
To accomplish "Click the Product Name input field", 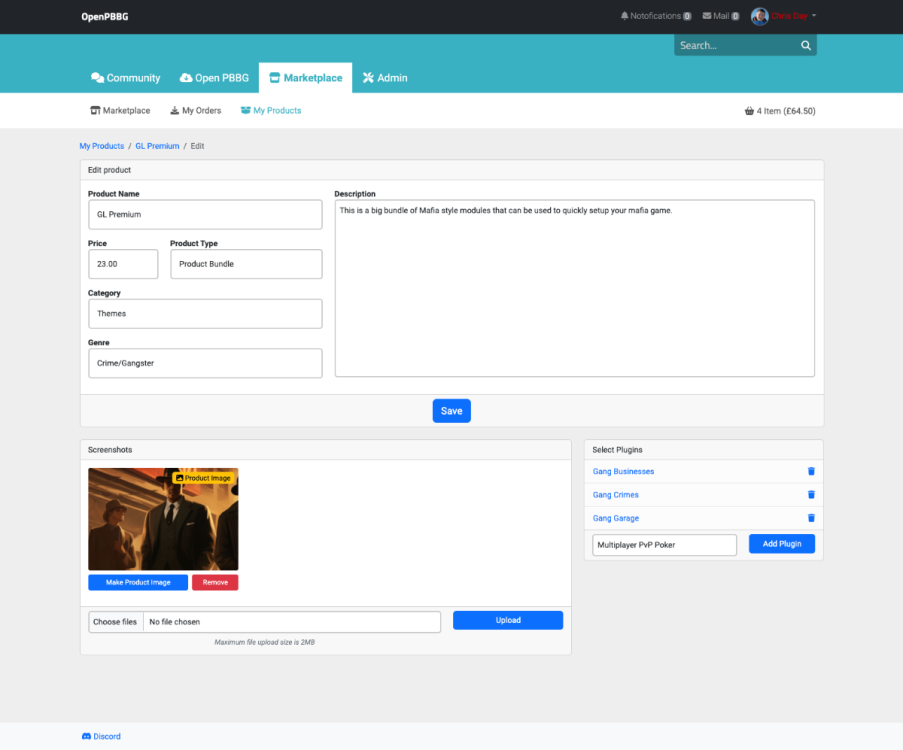I will click(x=205, y=215).
